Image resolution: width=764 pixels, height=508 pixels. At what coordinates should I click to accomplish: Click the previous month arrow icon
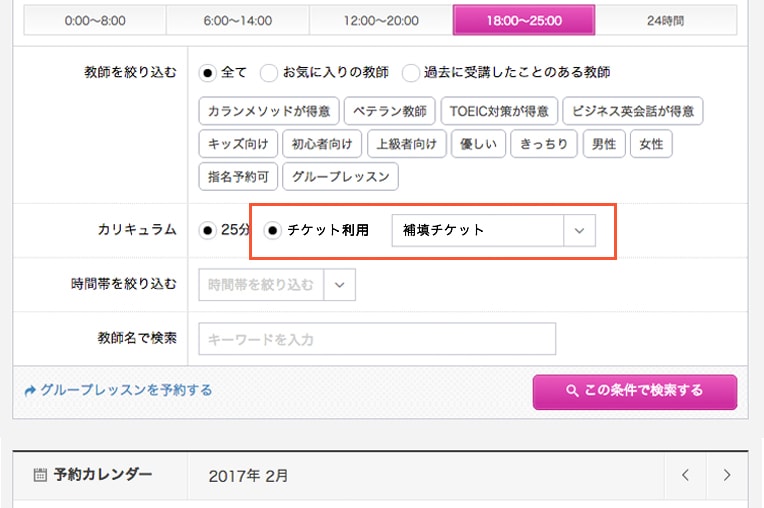click(x=685, y=476)
